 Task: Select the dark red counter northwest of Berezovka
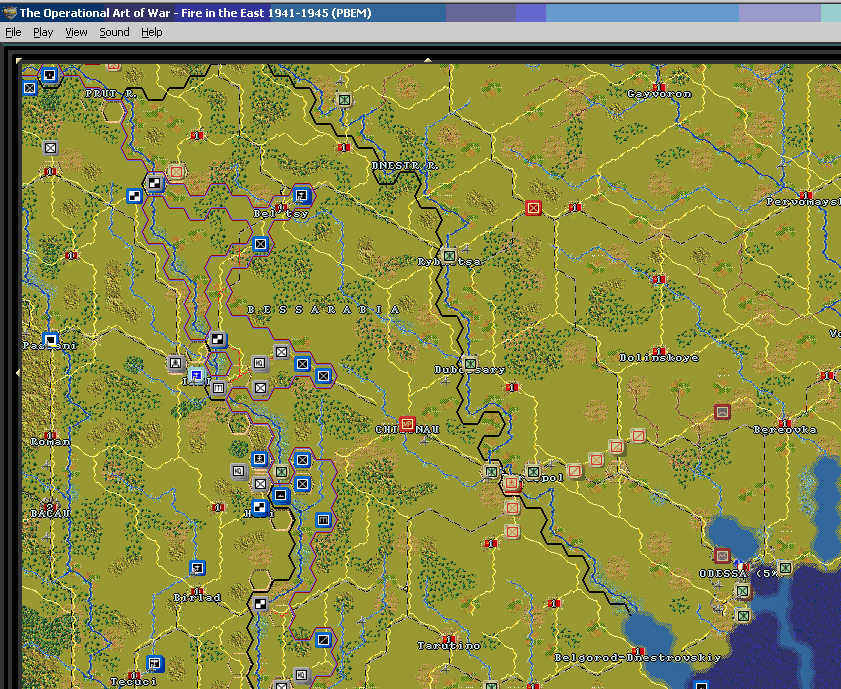click(722, 412)
